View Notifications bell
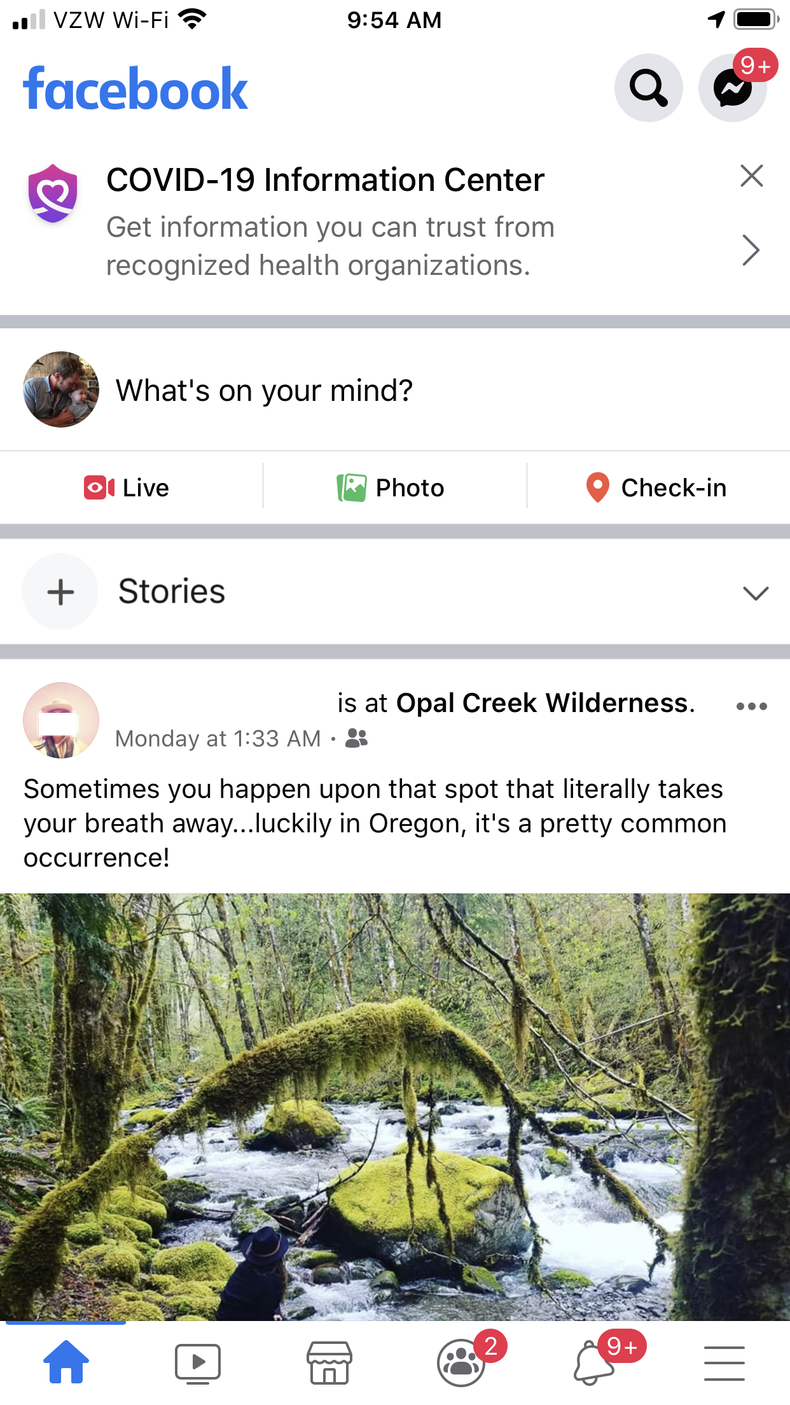The width and height of the screenshot is (790, 1405). [x=594, y=1362]
